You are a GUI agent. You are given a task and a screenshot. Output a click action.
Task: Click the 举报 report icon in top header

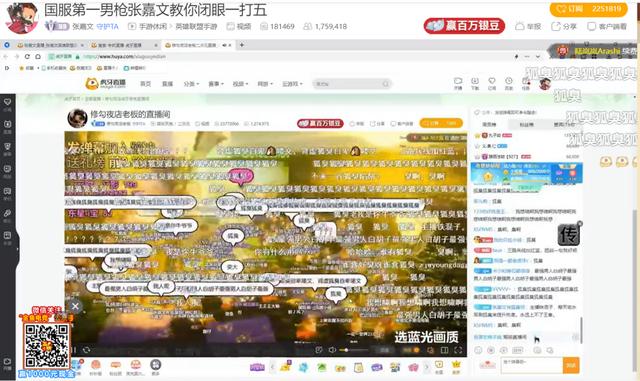click(528, 27)
